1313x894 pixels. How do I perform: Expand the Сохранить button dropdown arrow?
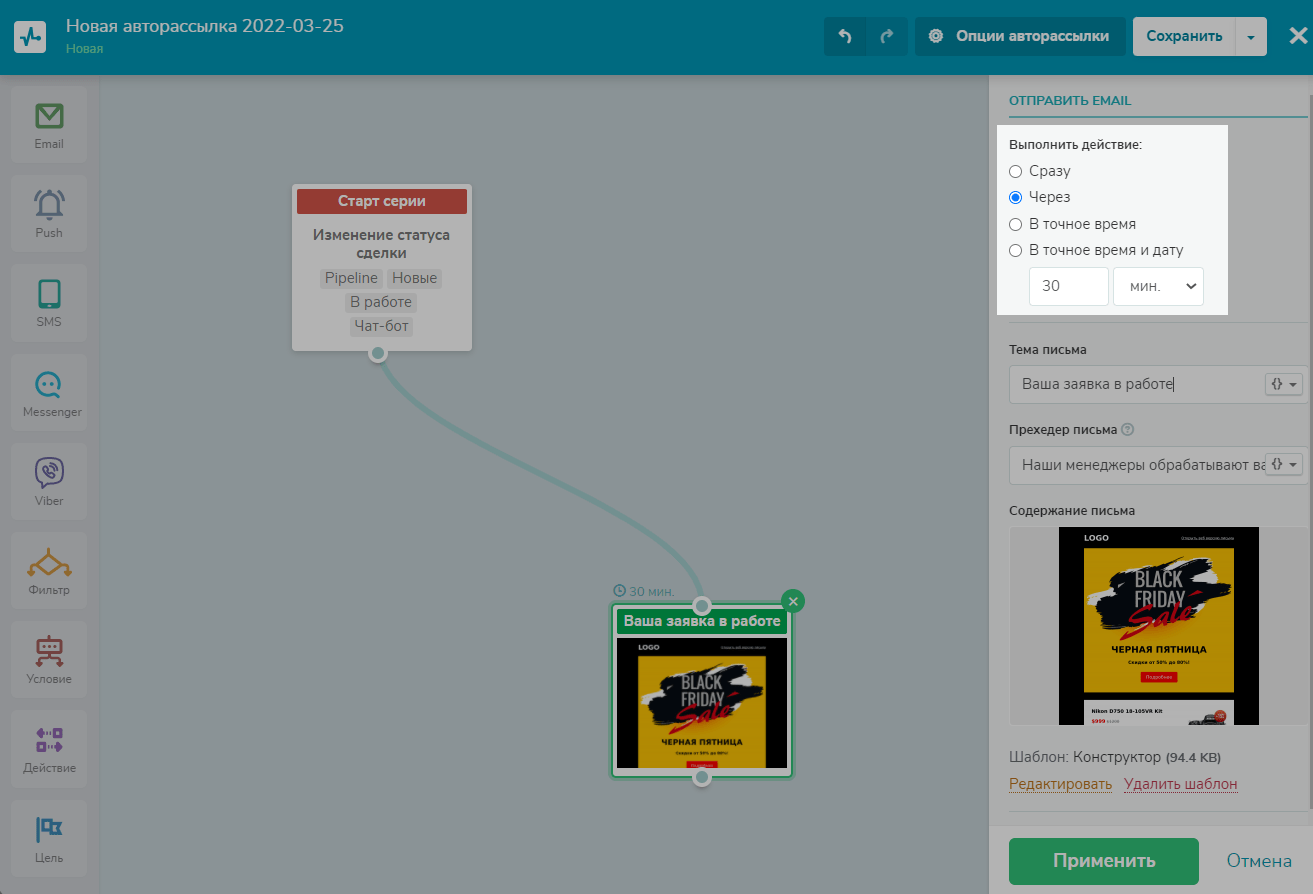tap(1251, 37)
